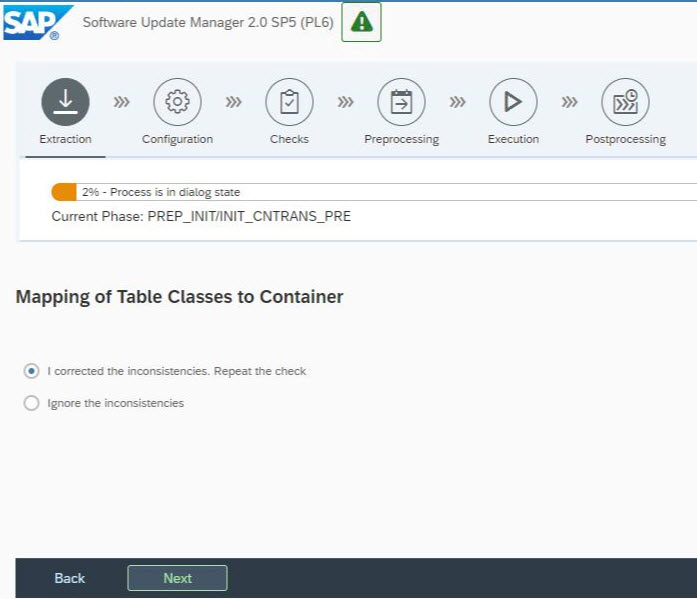Select the Extraction download step icon
697x599 pixels.
tap(65, 102)
